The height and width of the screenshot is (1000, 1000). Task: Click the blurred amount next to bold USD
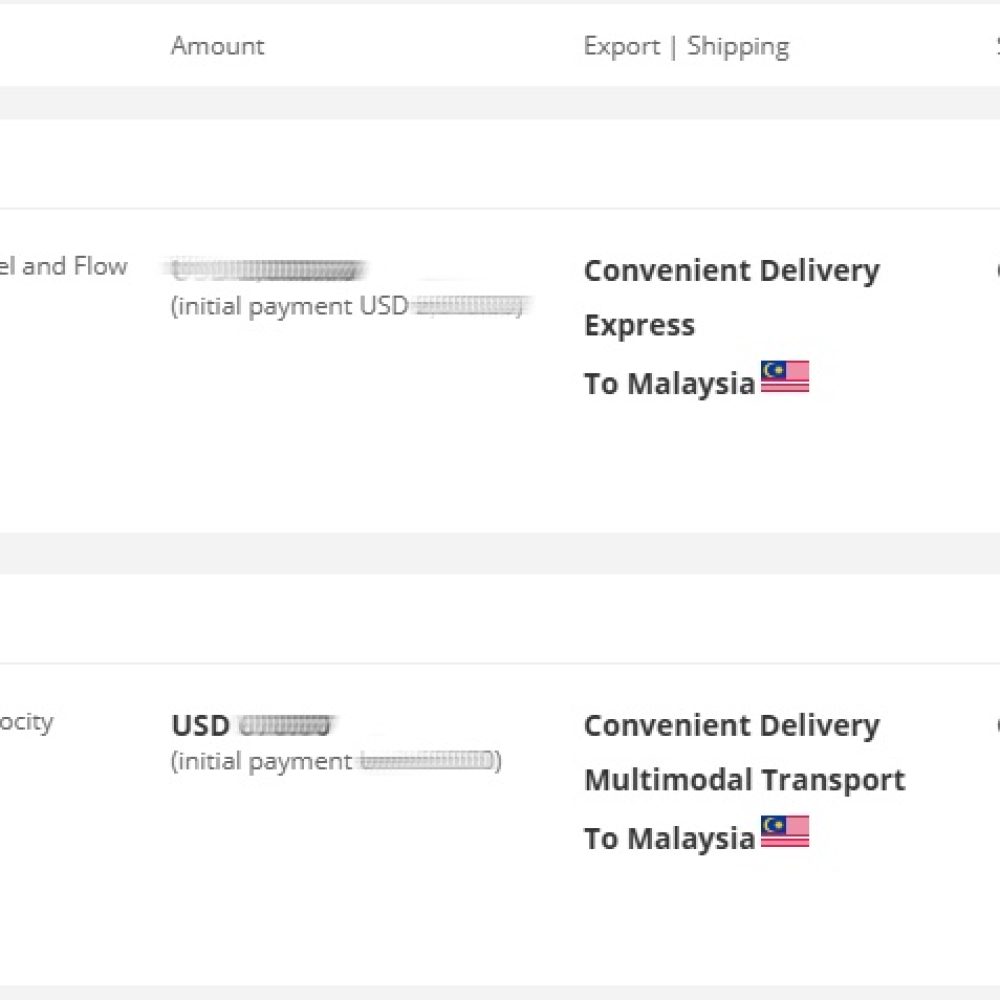click(287, 725)
